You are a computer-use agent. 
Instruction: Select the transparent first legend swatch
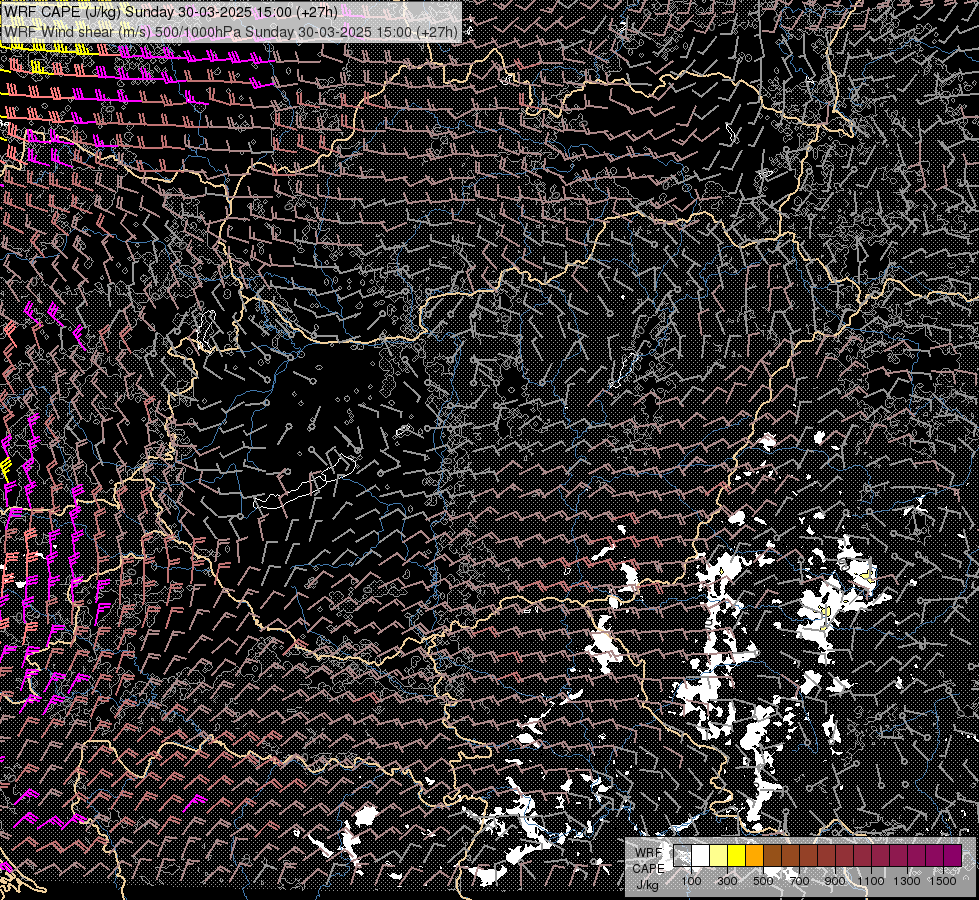(x=682, y=855)
